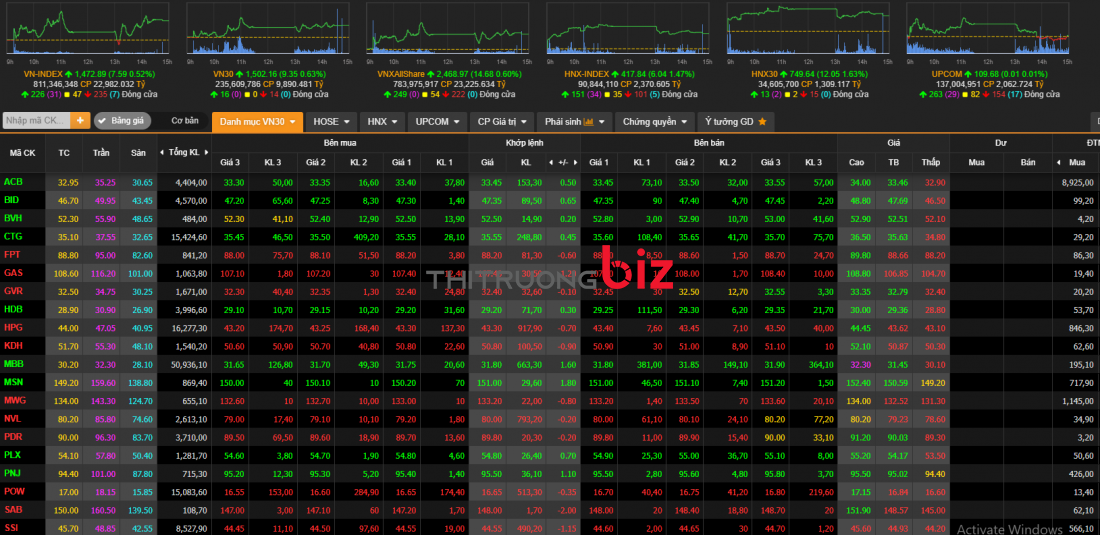Select stock ticker CTG

13,236
